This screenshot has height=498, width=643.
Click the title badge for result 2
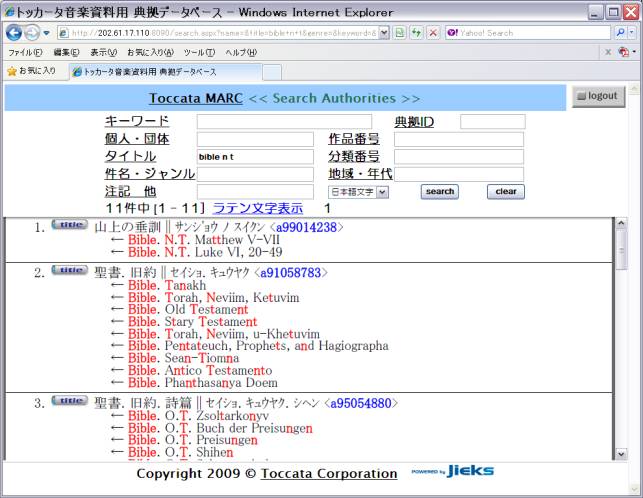coord(70,270)
